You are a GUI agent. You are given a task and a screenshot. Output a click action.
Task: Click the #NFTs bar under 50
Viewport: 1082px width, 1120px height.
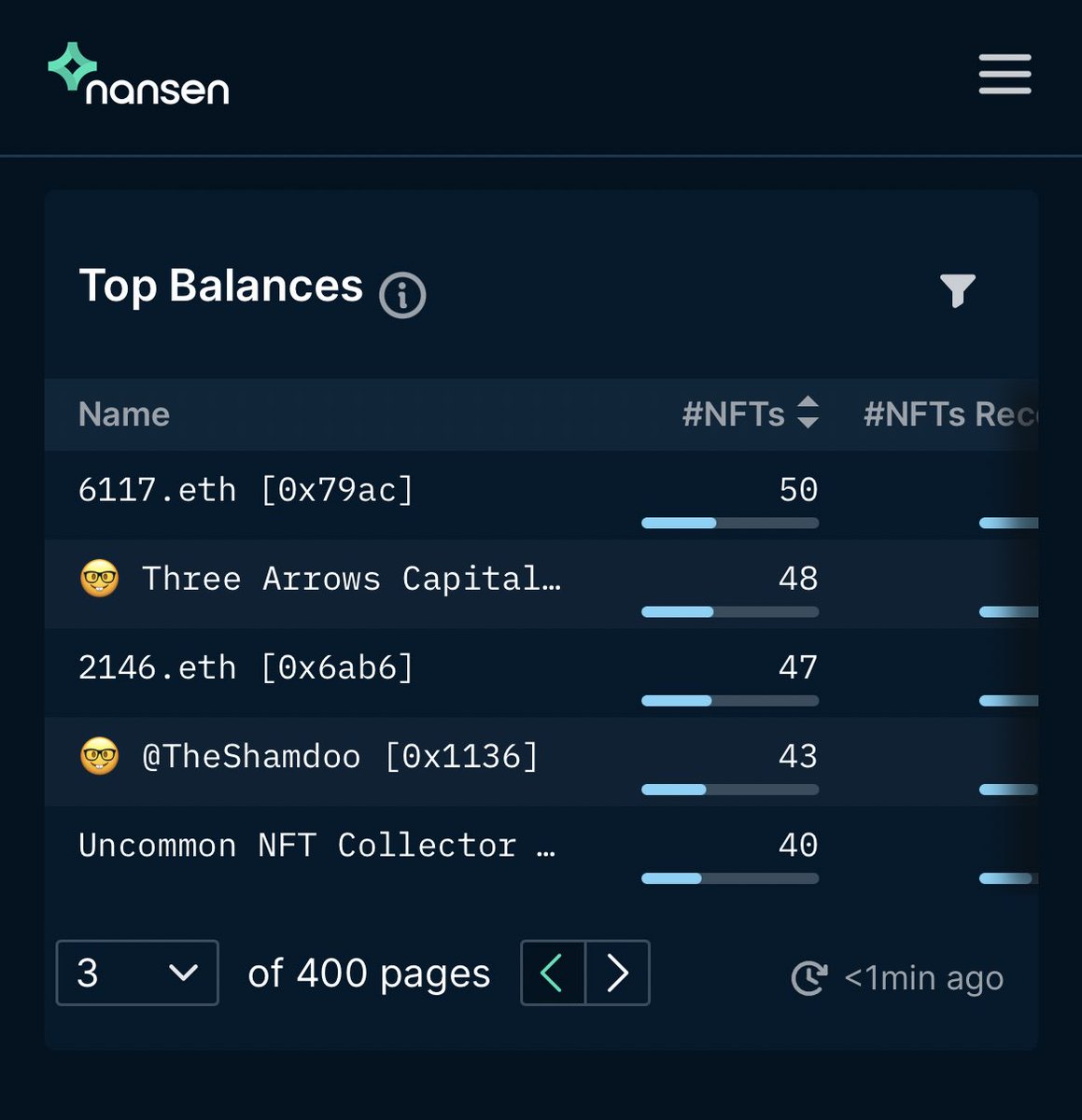730,523
